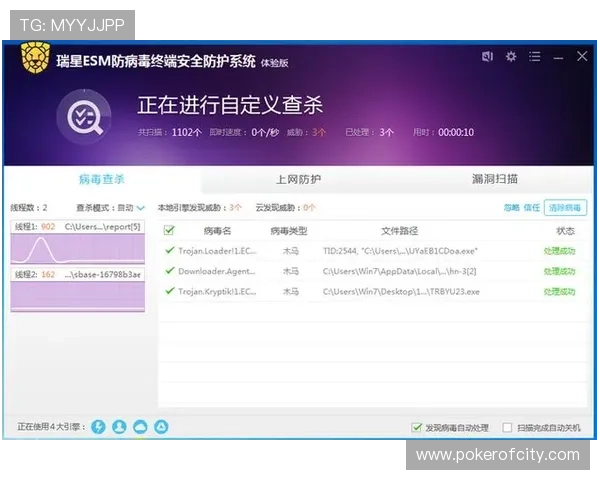Image resolution: width=600 pixels, height=480 pixels.
Task: Click the 本地引擎发现威胁 3个 label
Action: tap(199, 208)
